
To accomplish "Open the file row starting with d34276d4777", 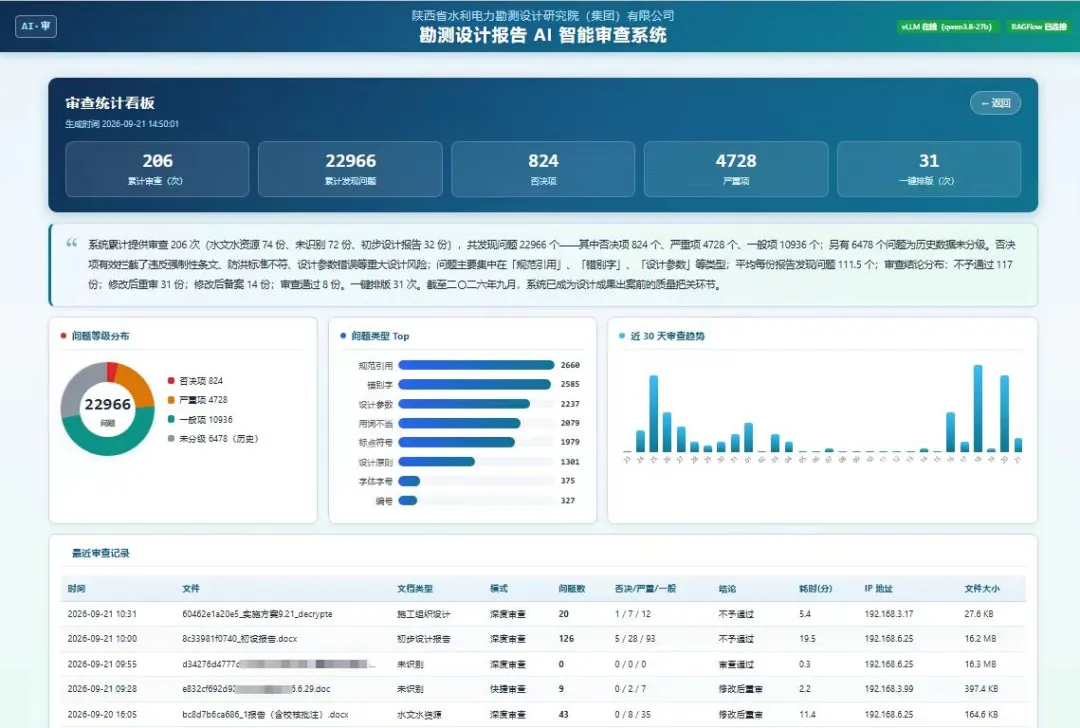I will pyautogui.click(x=278, y=664).
